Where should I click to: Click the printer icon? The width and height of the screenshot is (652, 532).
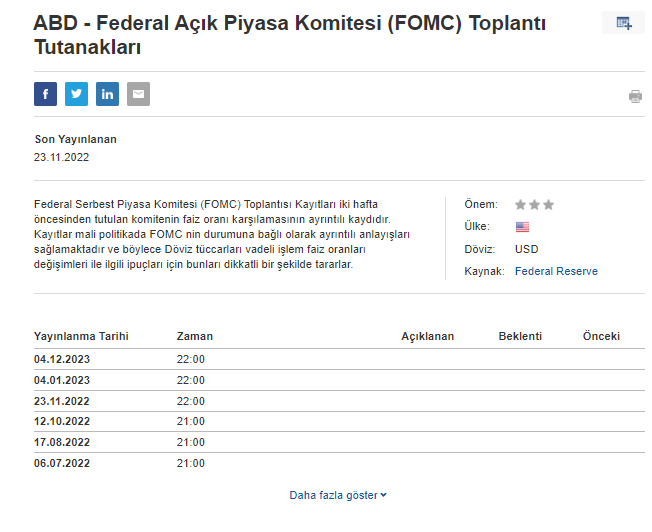tap(635, 96)
